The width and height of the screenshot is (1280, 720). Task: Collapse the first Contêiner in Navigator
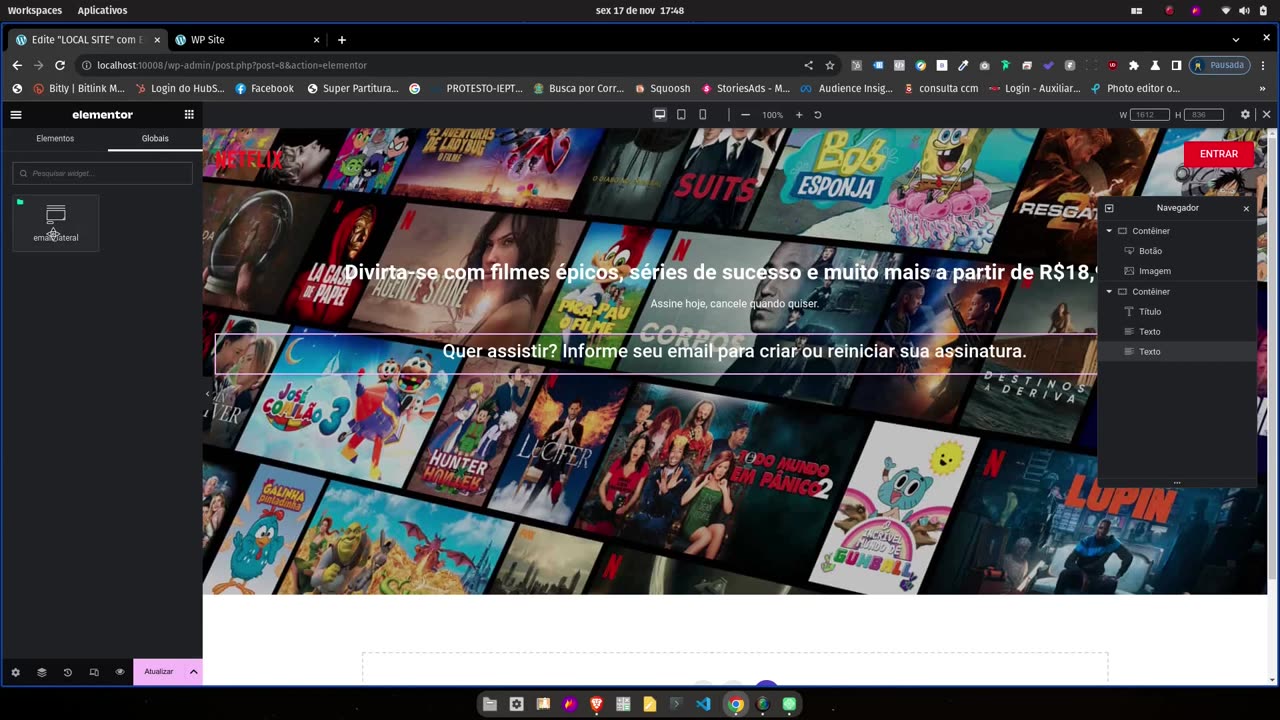[x=1109, y=231]
